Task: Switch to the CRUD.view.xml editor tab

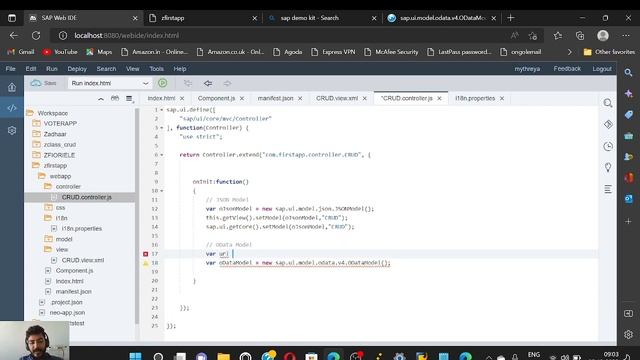Action: click(337, 98)
